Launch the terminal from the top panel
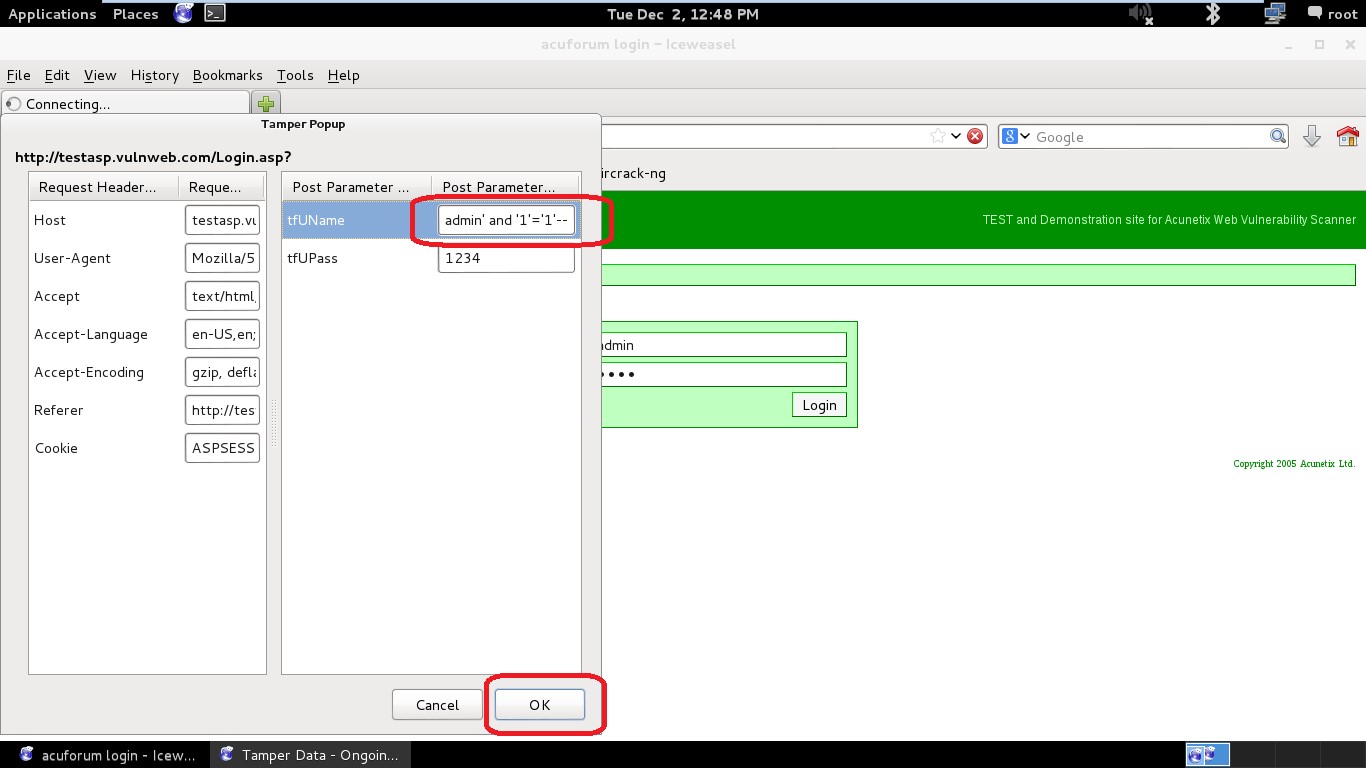Viewport: 1366px width, 768px height. coord(214,13)
